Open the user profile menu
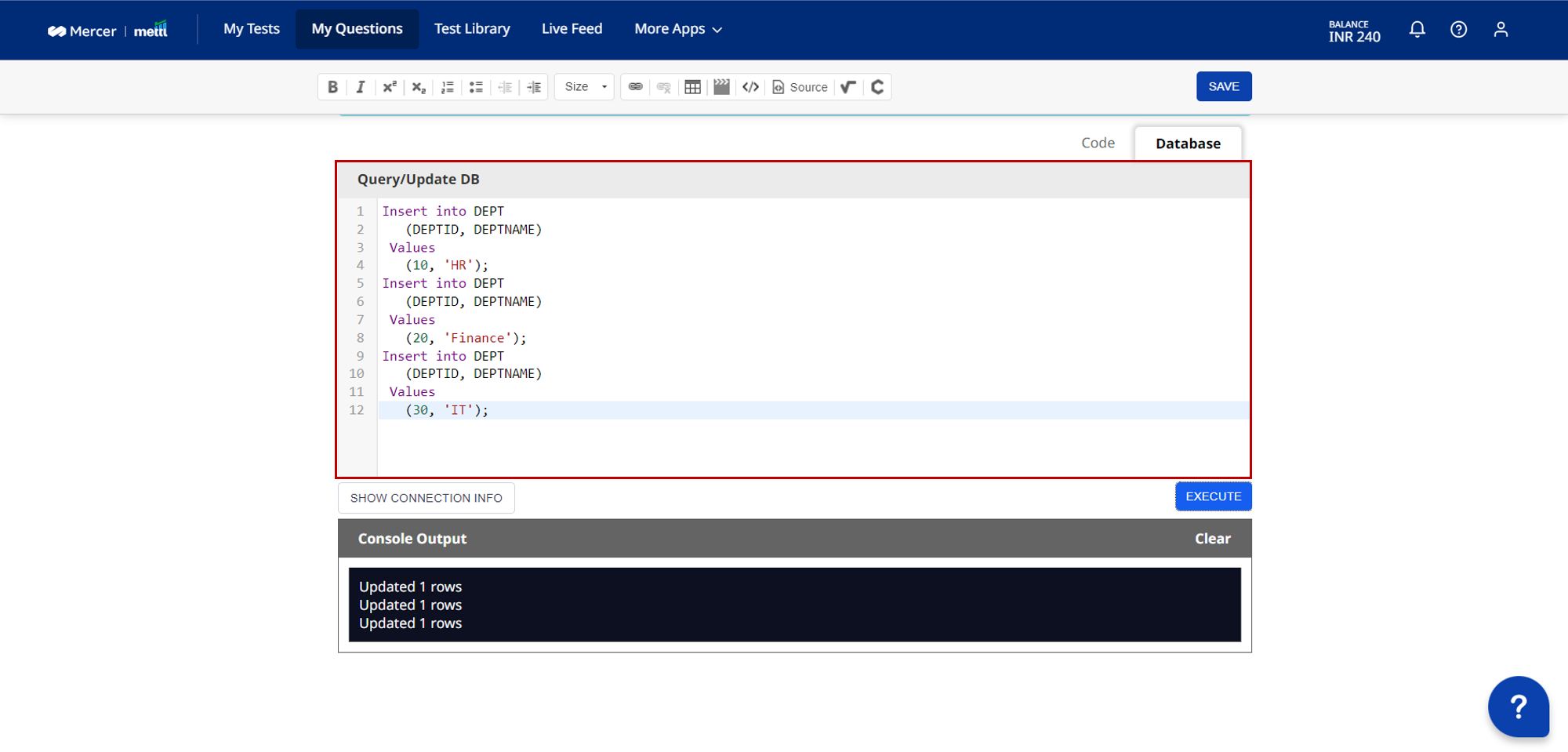The image size is (1568, 752). coord(1501,30)
